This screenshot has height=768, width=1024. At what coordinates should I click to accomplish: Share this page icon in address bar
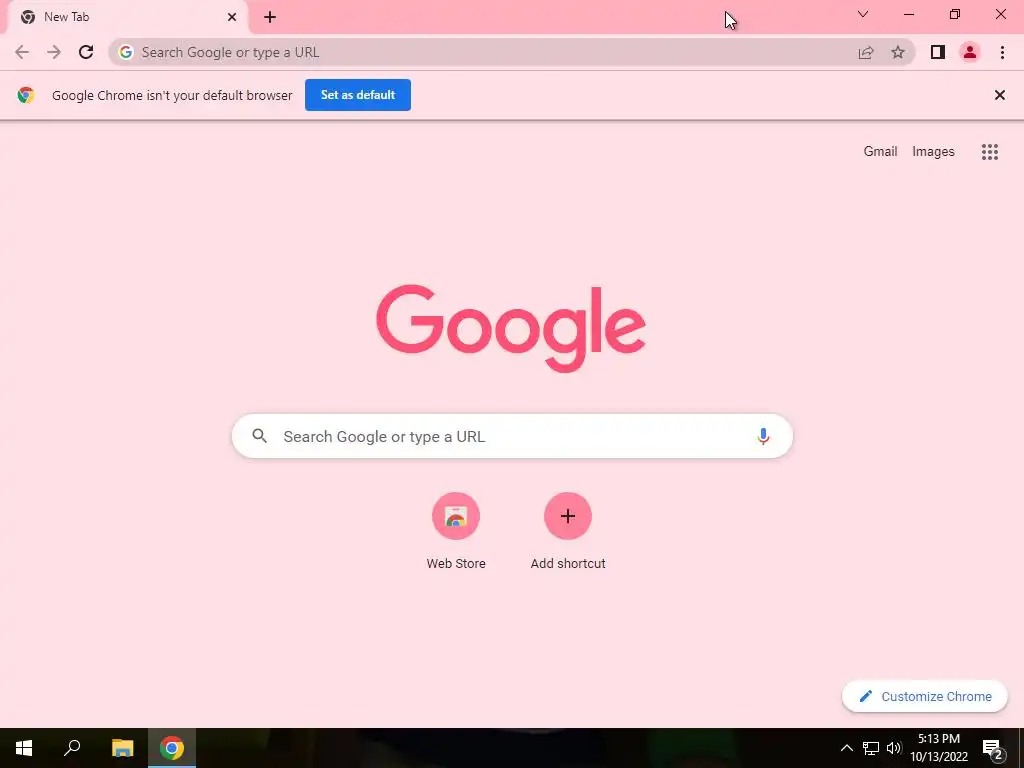(866, 52)
